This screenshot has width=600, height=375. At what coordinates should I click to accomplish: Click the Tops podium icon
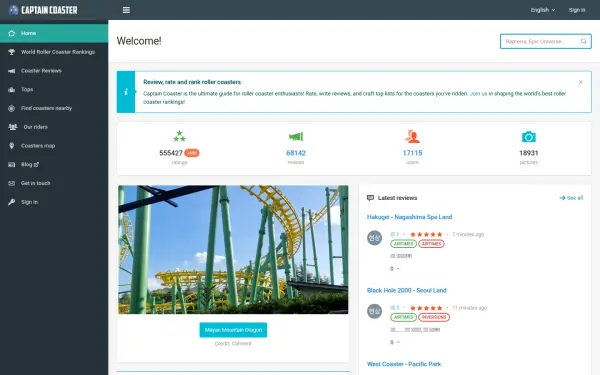(x=11, y=90)
